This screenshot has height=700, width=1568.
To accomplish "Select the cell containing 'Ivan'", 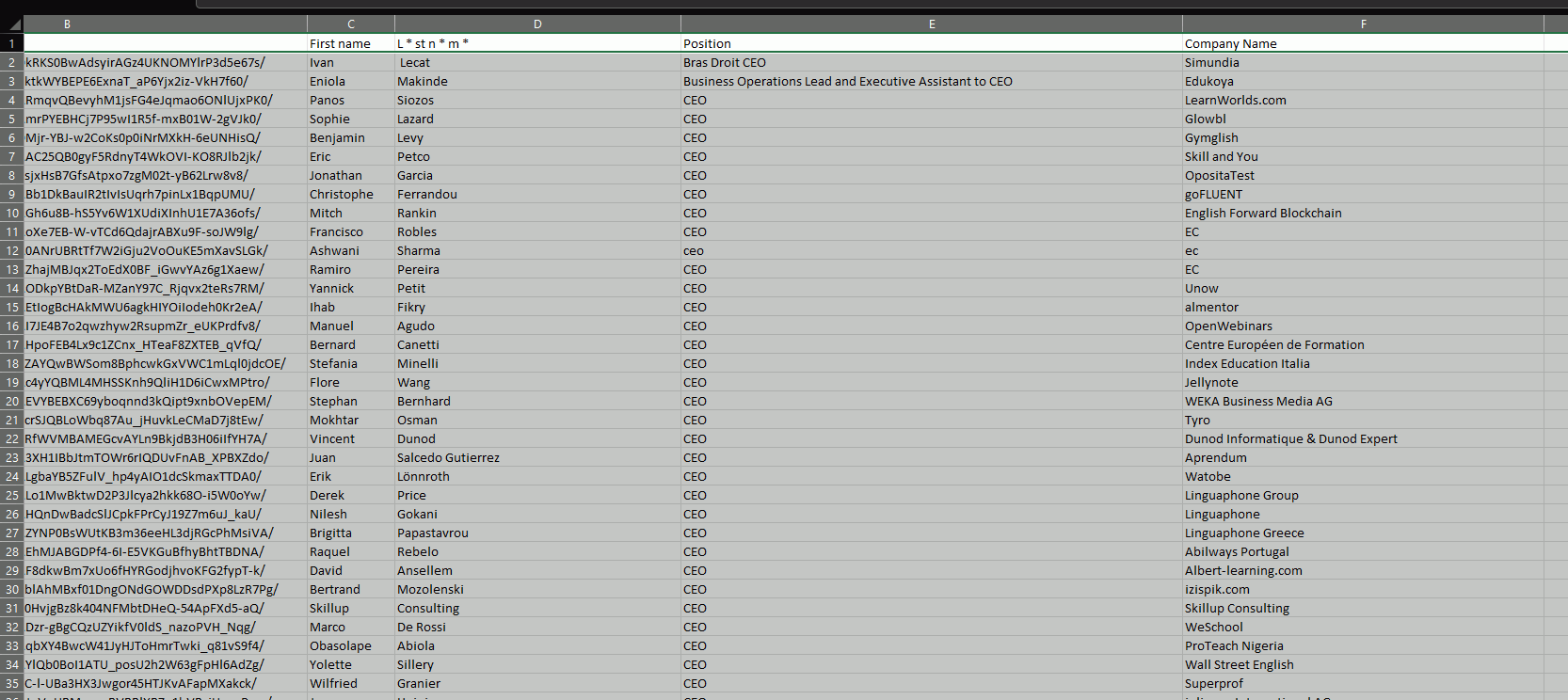I will click(351, 62).
